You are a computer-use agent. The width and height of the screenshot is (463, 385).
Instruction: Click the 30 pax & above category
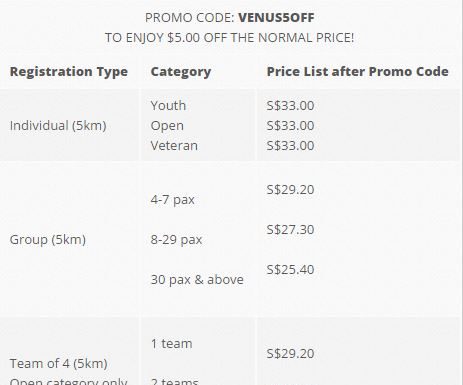pyautogui.click(x=197, y=280)
